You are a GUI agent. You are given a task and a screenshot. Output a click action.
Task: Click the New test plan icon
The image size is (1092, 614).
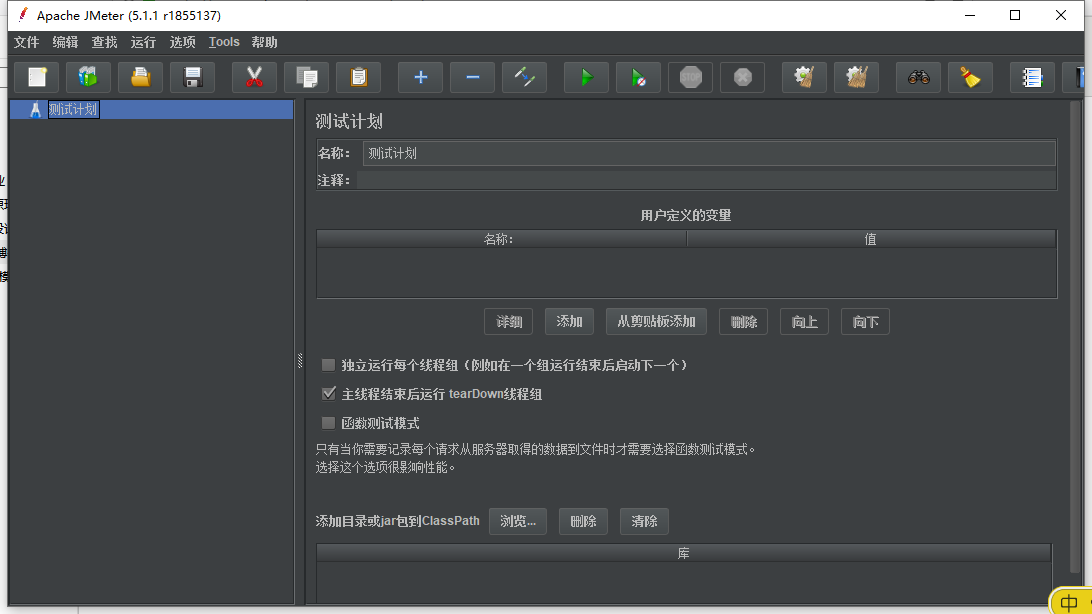click(37, 77)
